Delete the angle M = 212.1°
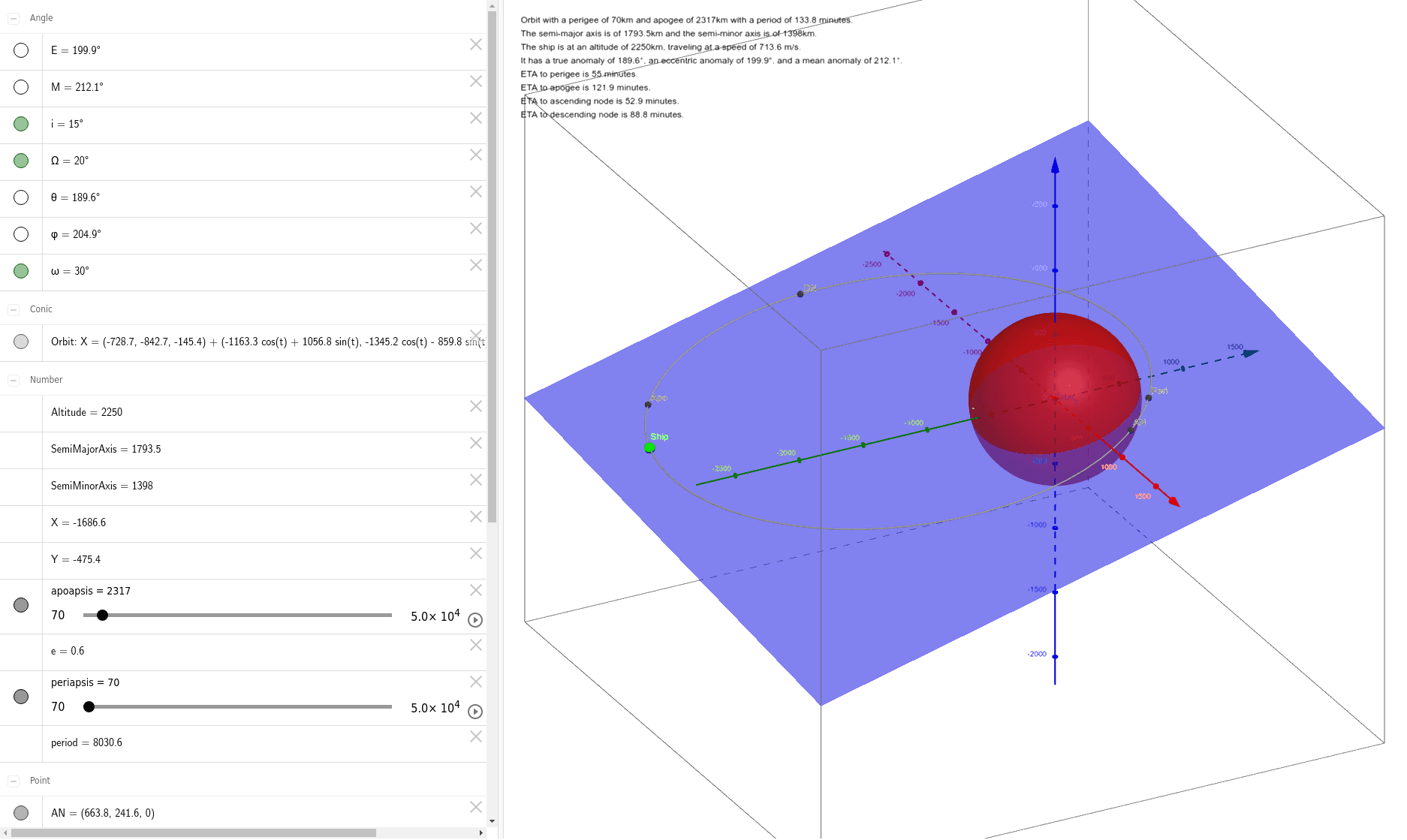This screenshot has width=1407, height=840. [476, 81]
